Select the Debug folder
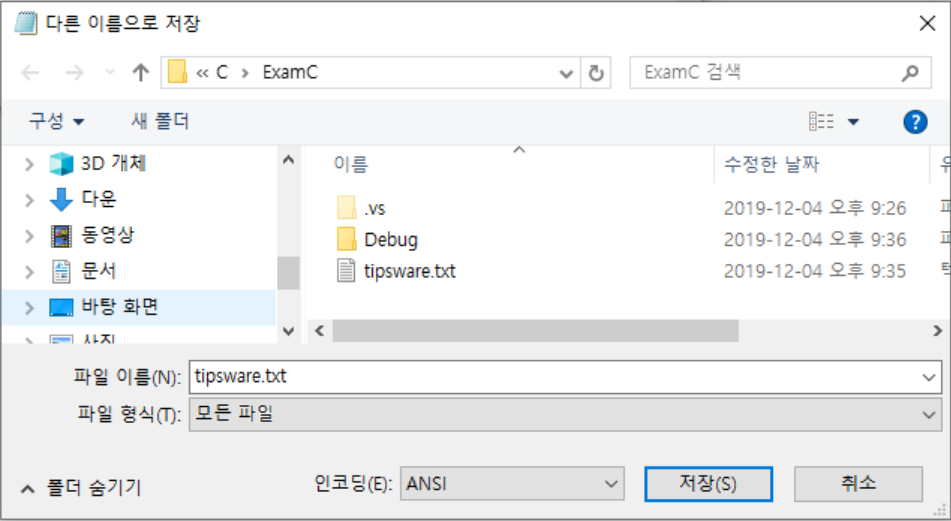Screen dimensions: 951x521 391,240
